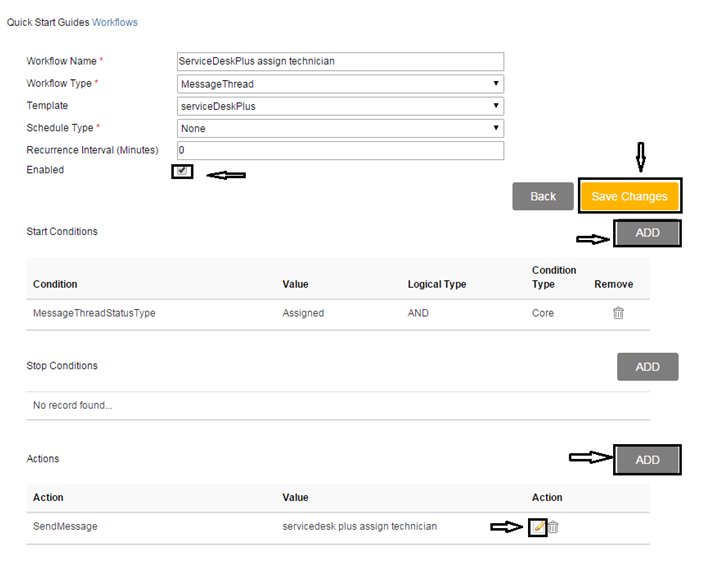Add a new Stop Condition
710x568 pixels.
pyautogui.click(x=647, y=367)
